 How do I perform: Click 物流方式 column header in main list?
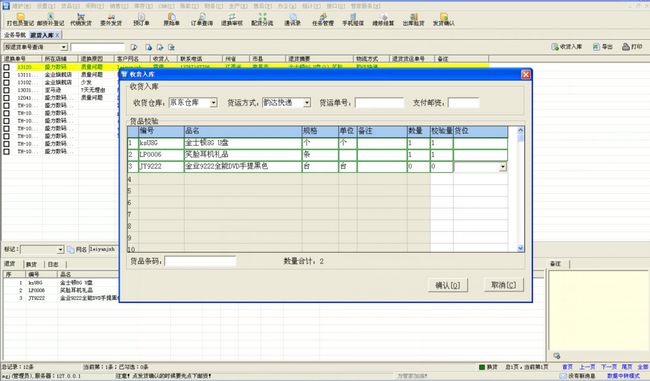[x=371, y=59]
